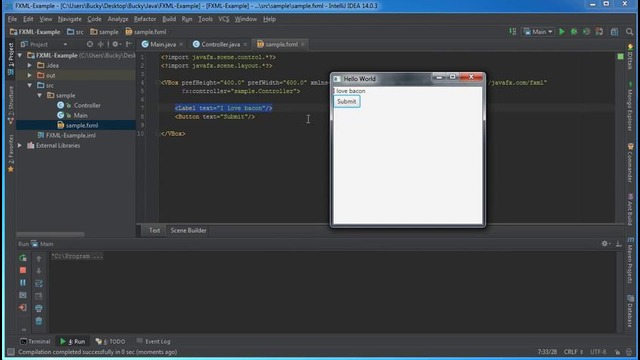Viewport: 640px width, 360px height.
Task: Toggle the Database side stripe
Action: point(631,311)
